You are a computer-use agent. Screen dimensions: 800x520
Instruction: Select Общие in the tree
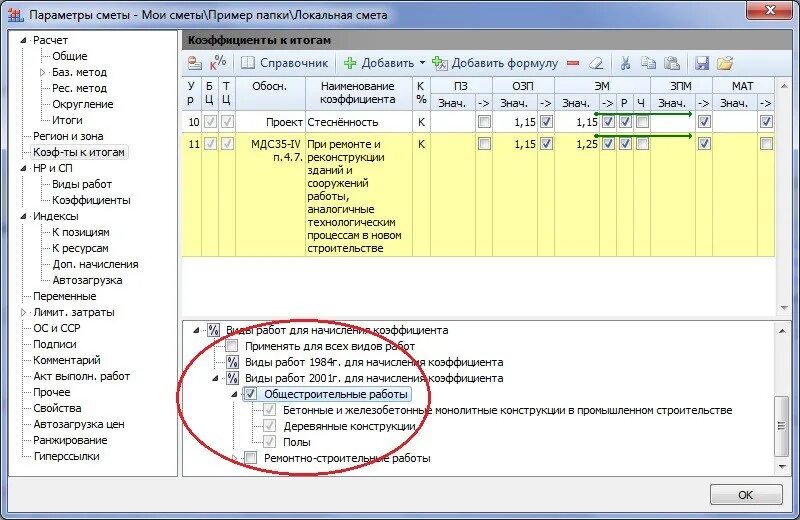tap(69, 56)
